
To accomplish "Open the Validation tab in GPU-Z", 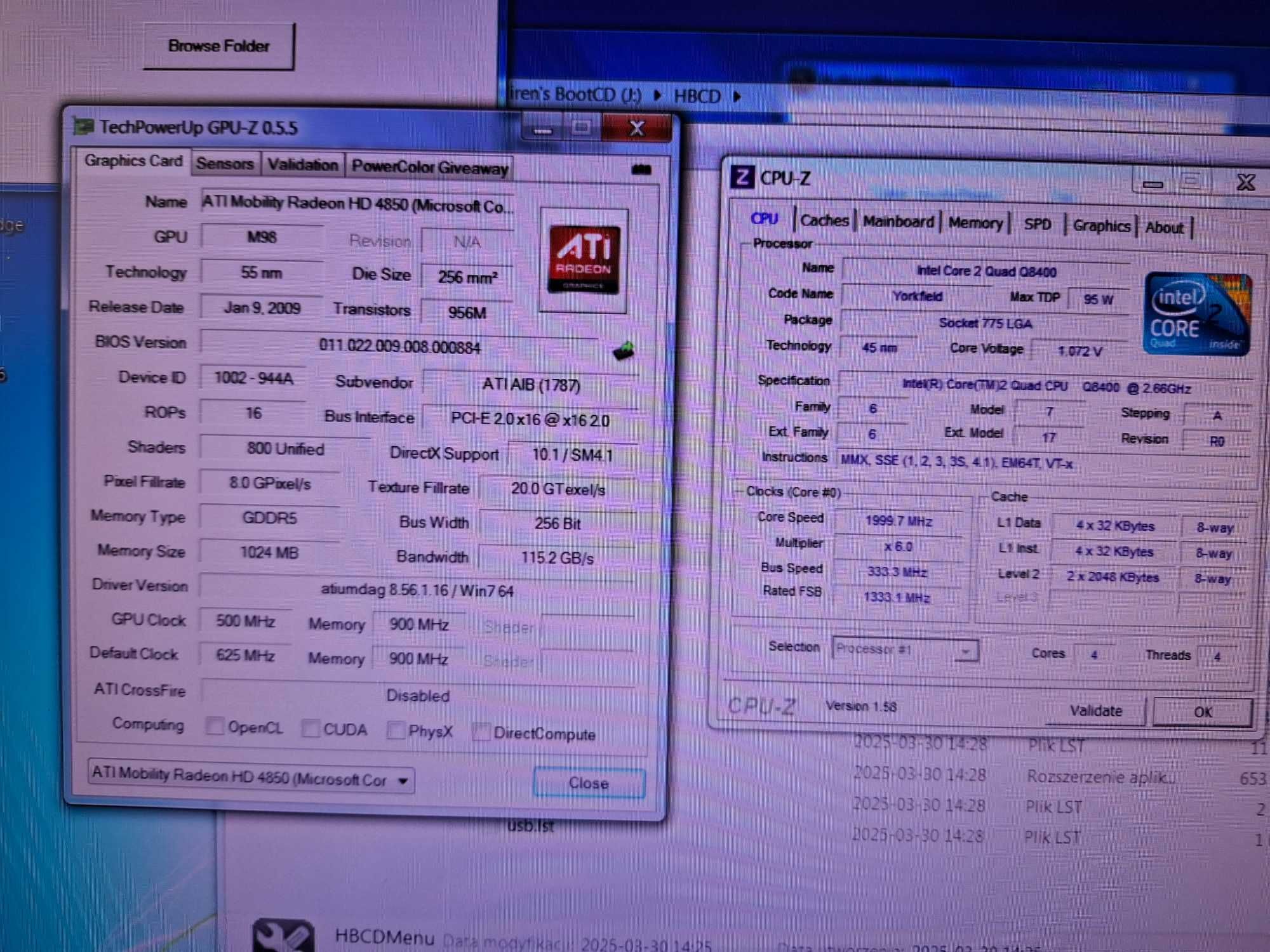I will [302, 165].
